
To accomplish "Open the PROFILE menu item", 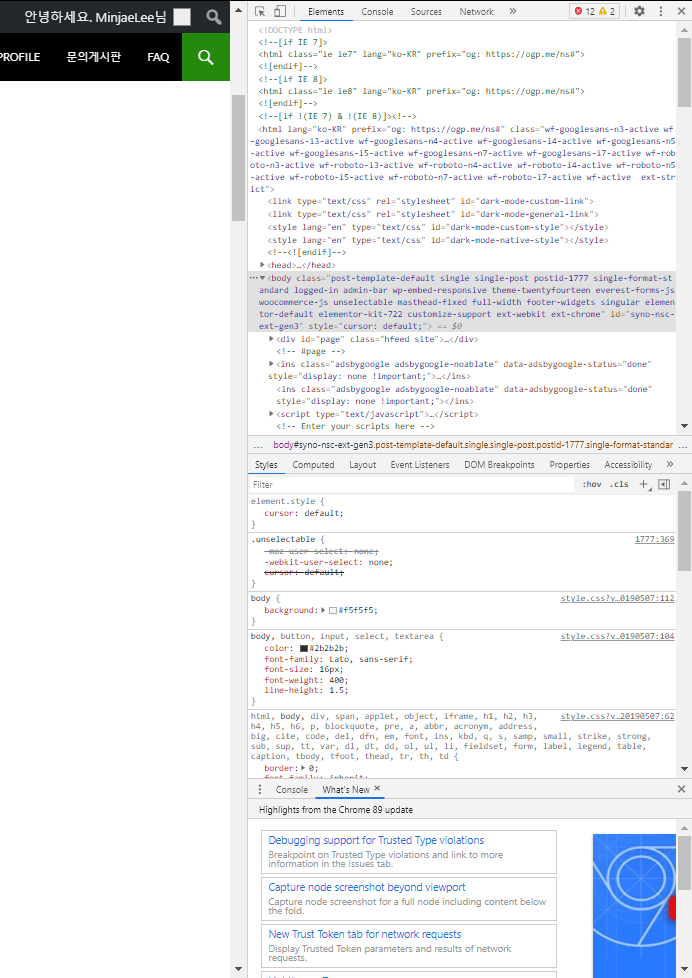I will pyautogui.click(x=20, y=57).
